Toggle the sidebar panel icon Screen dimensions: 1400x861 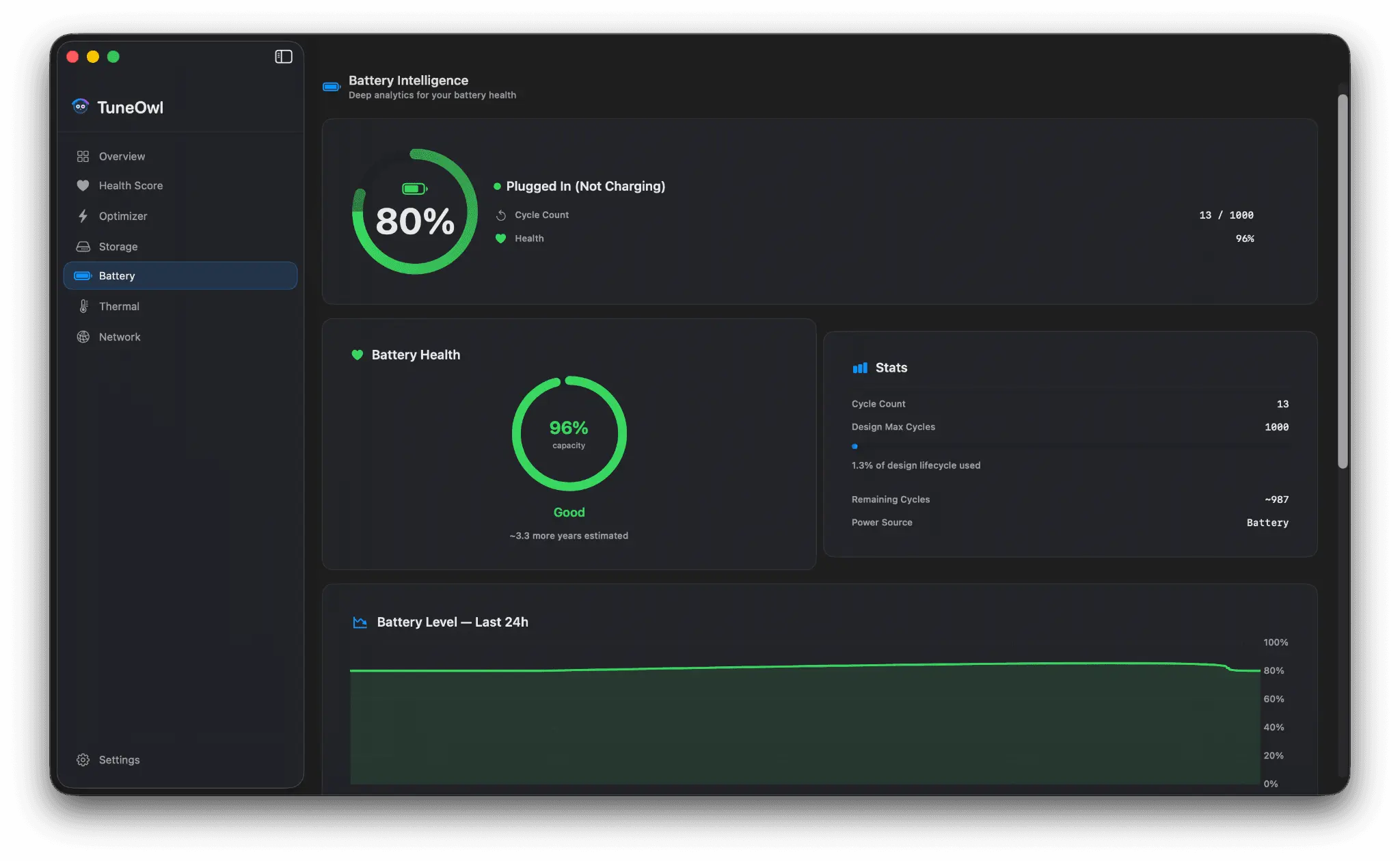284,57
